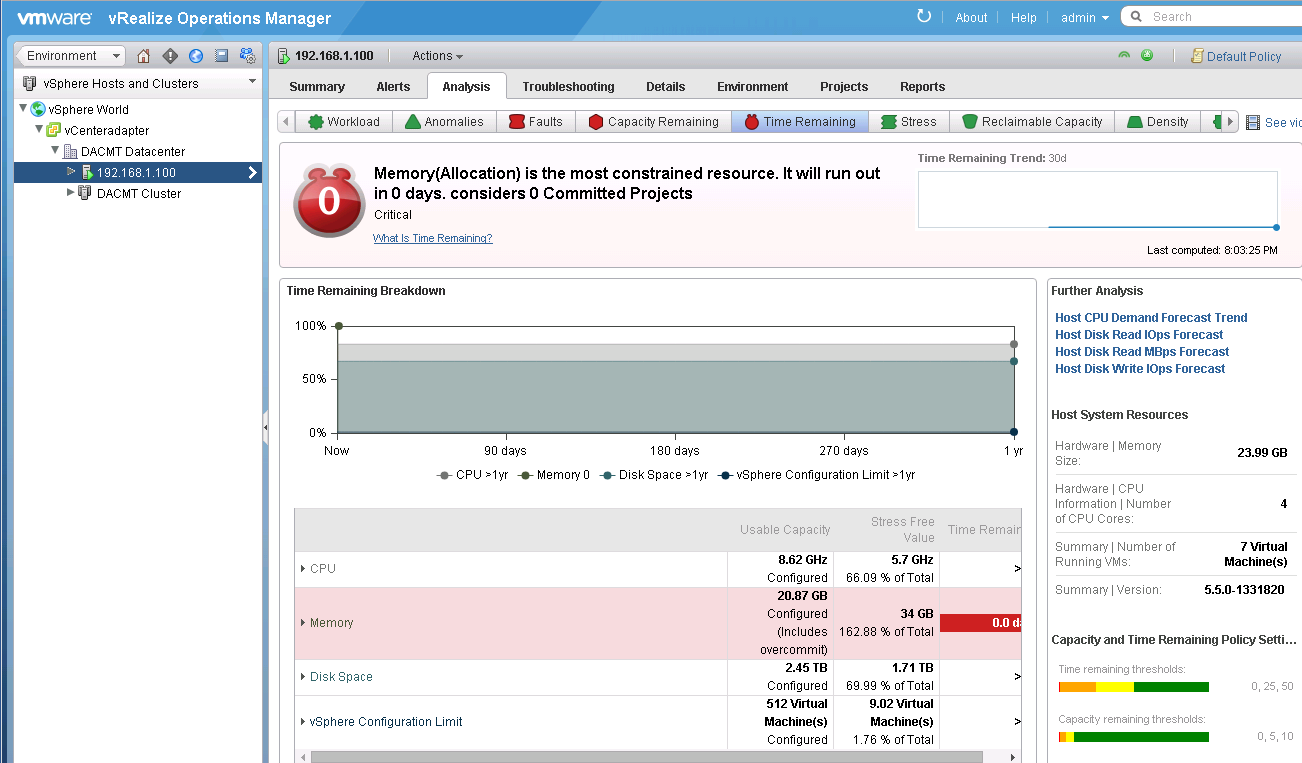Collapse the left panel via splitter handle

pos(265,428)
